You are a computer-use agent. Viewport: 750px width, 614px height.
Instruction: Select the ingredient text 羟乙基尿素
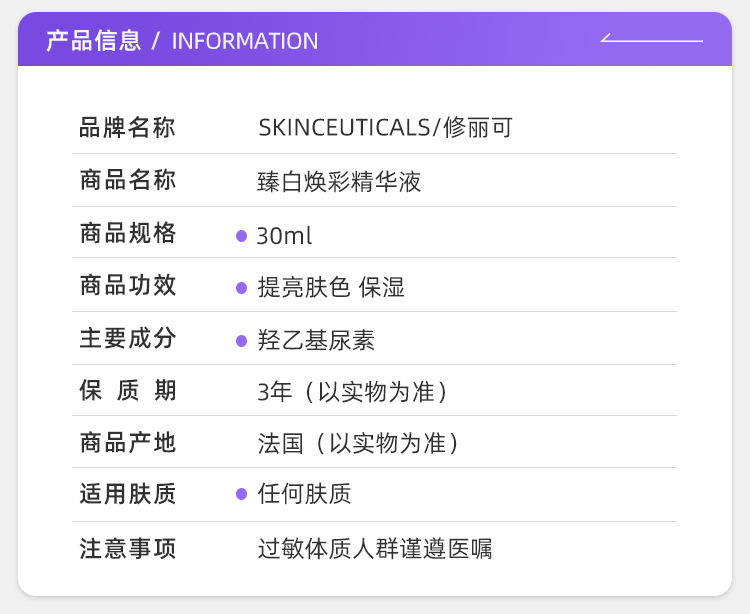click(316, 341)
